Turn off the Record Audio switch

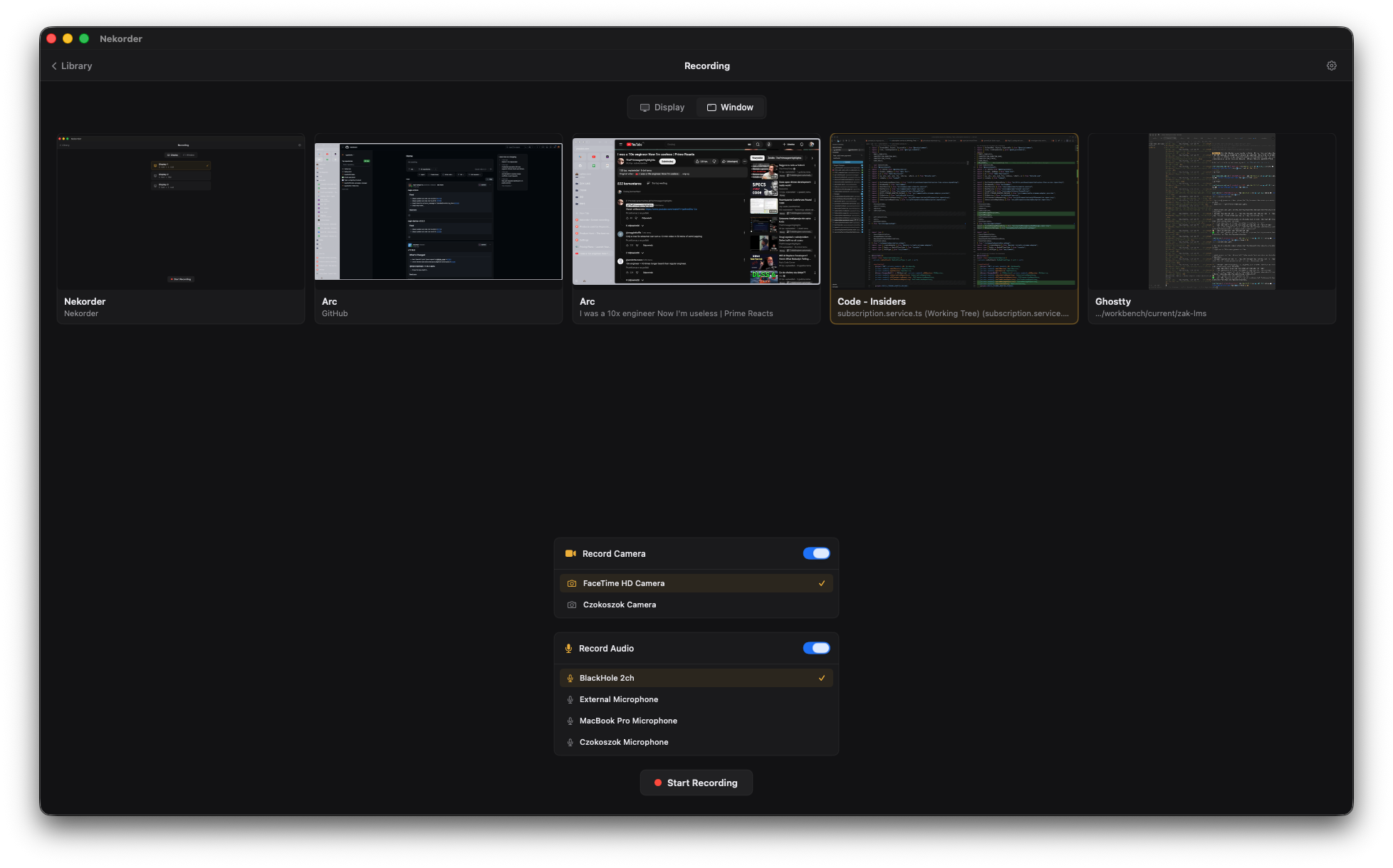(816, 648)
